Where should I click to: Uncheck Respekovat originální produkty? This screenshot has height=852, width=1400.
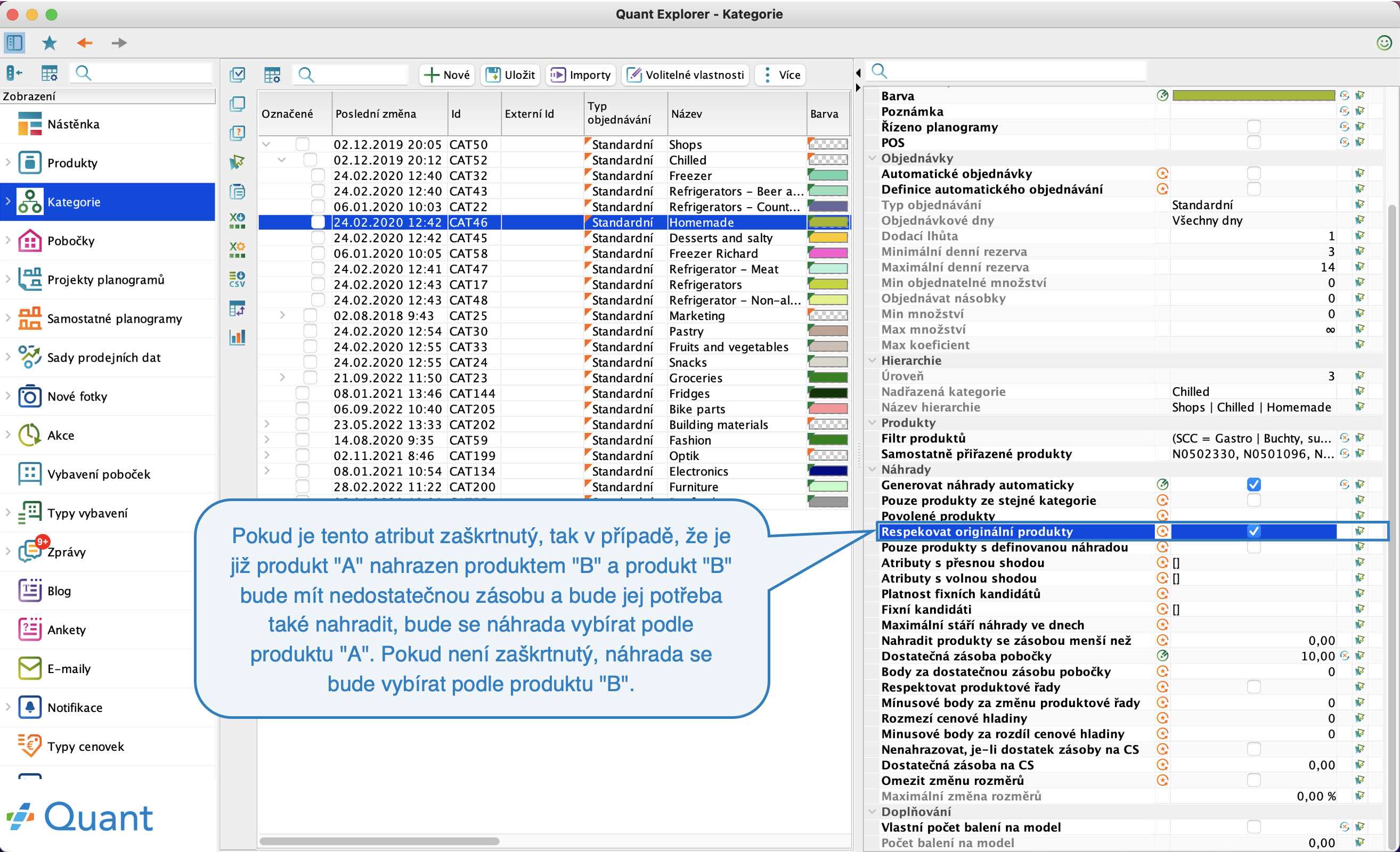point(1254,531)
